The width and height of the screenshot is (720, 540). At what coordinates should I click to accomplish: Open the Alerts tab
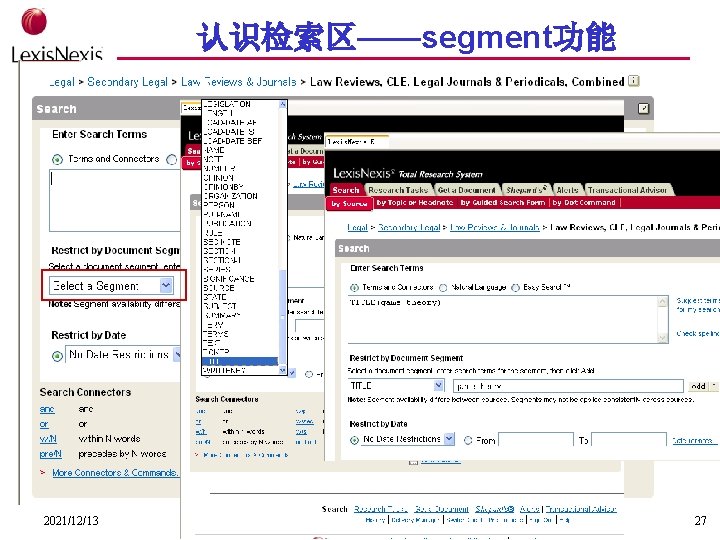coord(567,190)
